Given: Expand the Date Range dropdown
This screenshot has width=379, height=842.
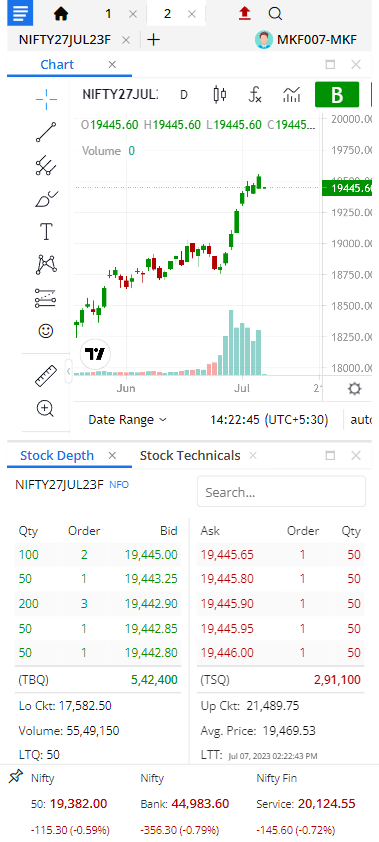Looking at the screenshot, I should [x=127, y=419].
